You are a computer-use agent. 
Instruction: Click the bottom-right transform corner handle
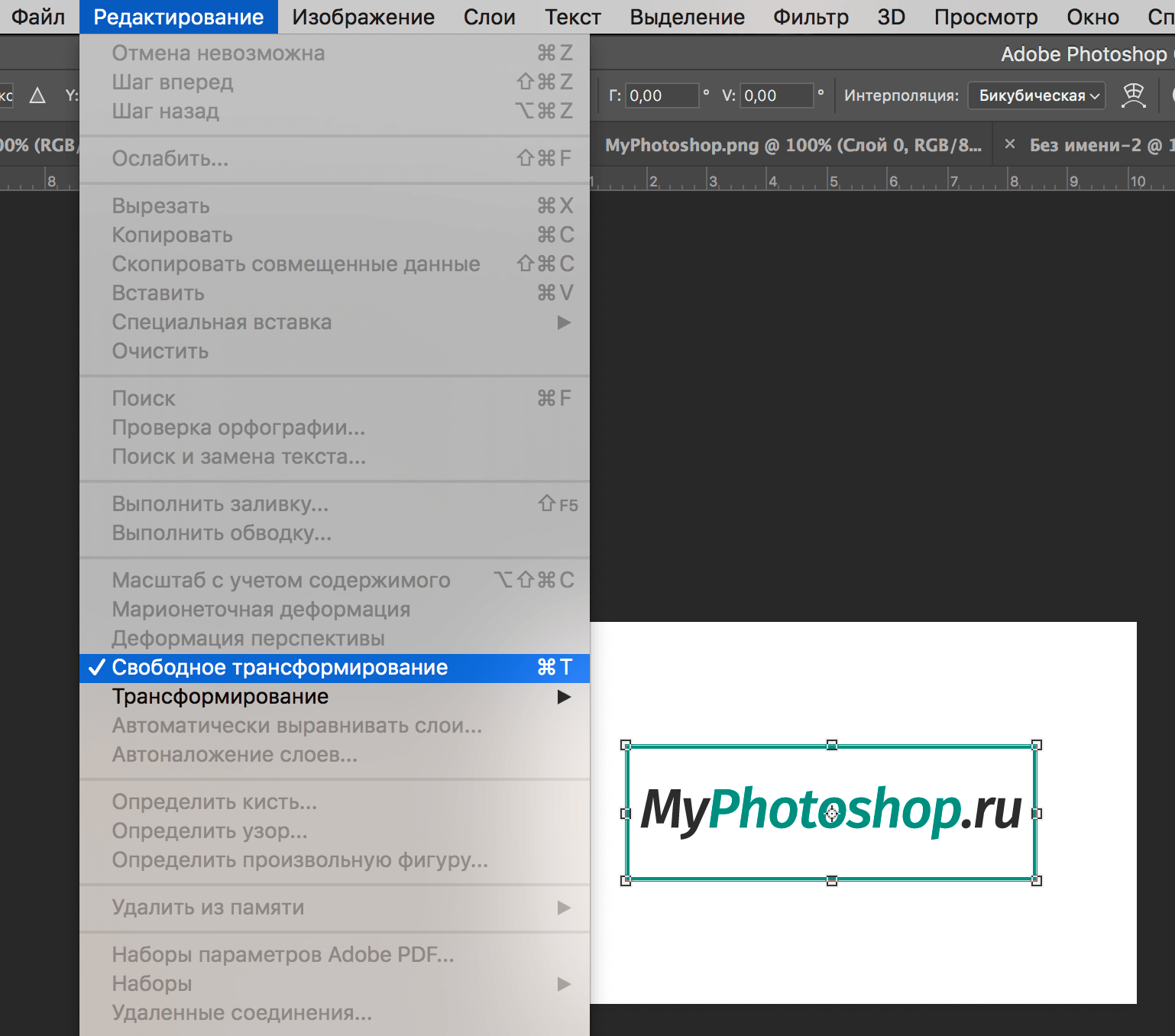coord(1037,881)
